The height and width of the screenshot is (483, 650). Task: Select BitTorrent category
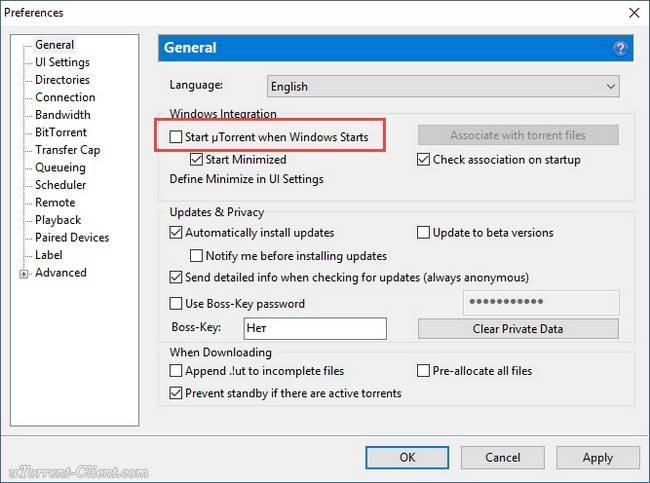[61, 132]
